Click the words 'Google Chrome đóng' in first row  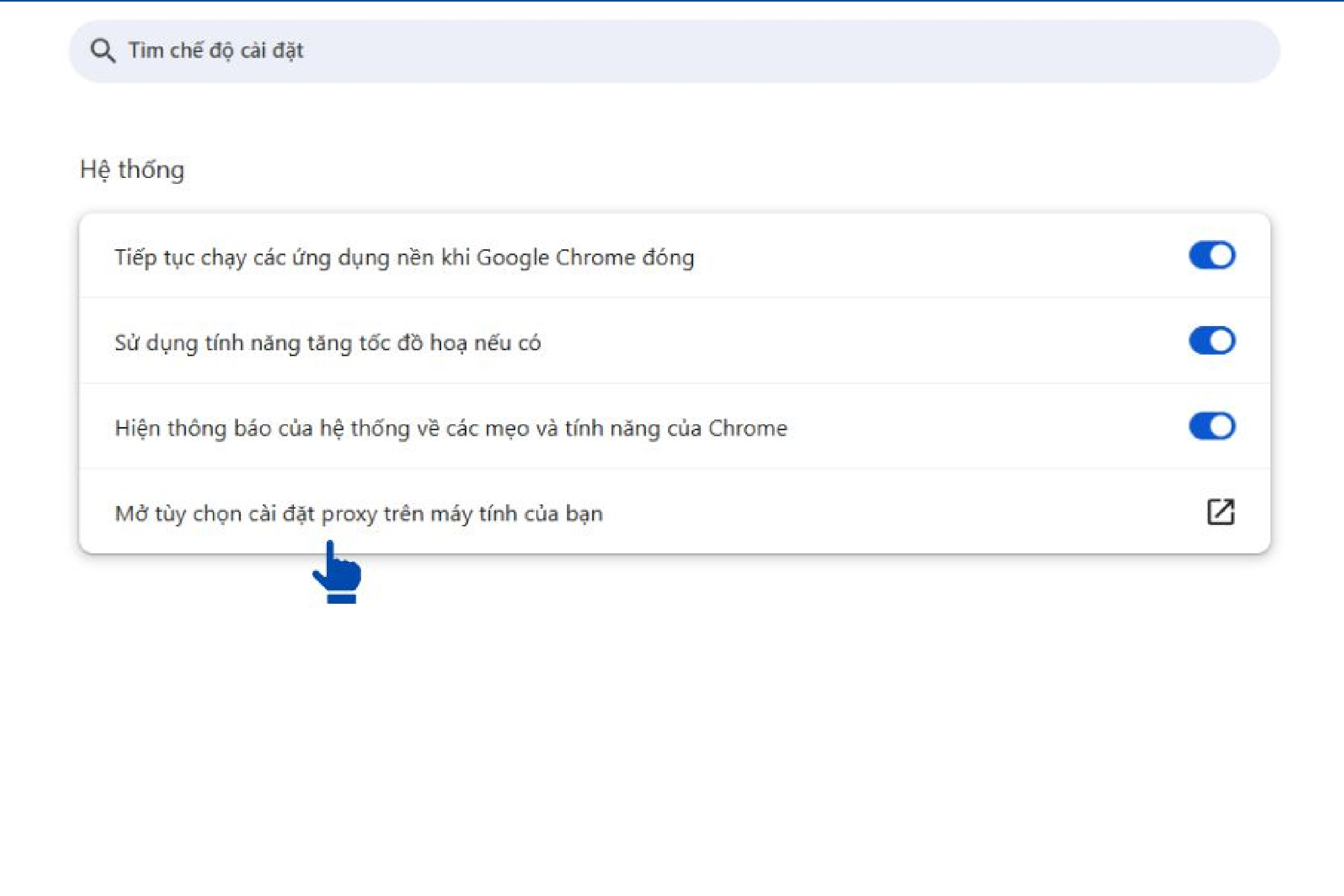pyautogui.click(x=585, y=258)
